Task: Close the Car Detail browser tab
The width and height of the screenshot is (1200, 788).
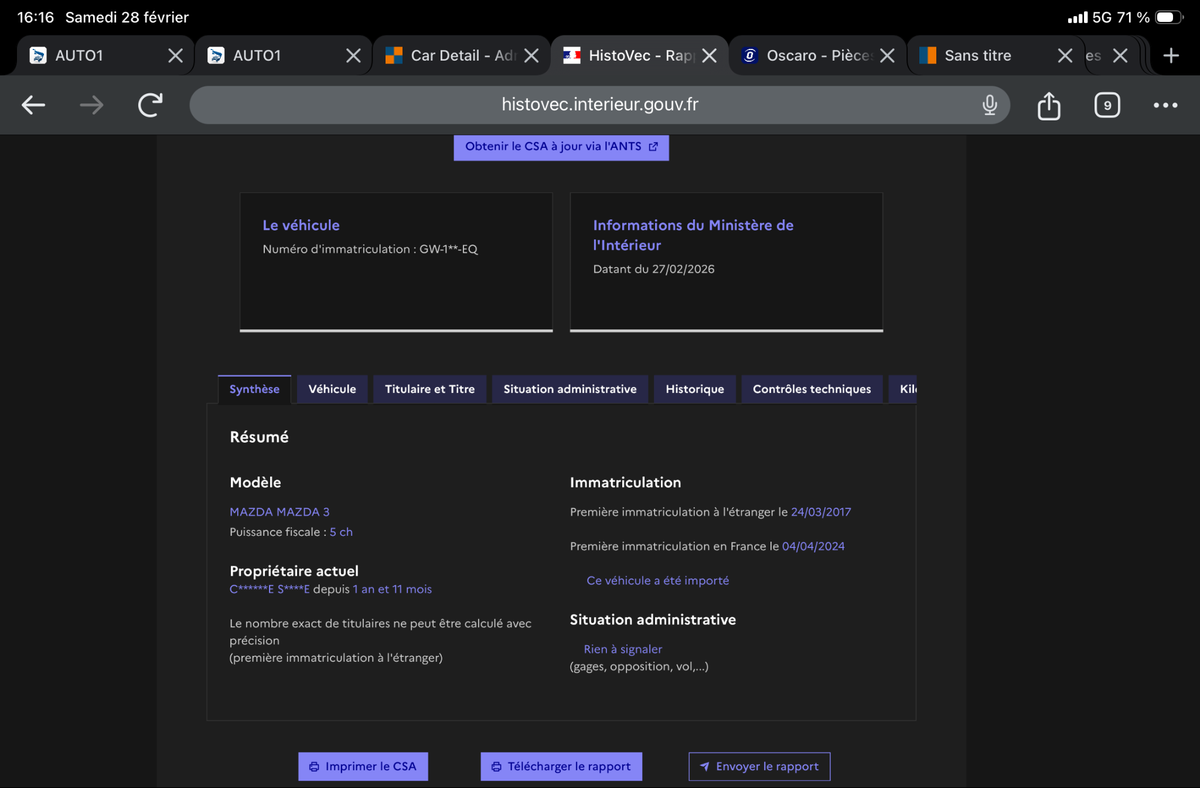Action: coord(531,56)
